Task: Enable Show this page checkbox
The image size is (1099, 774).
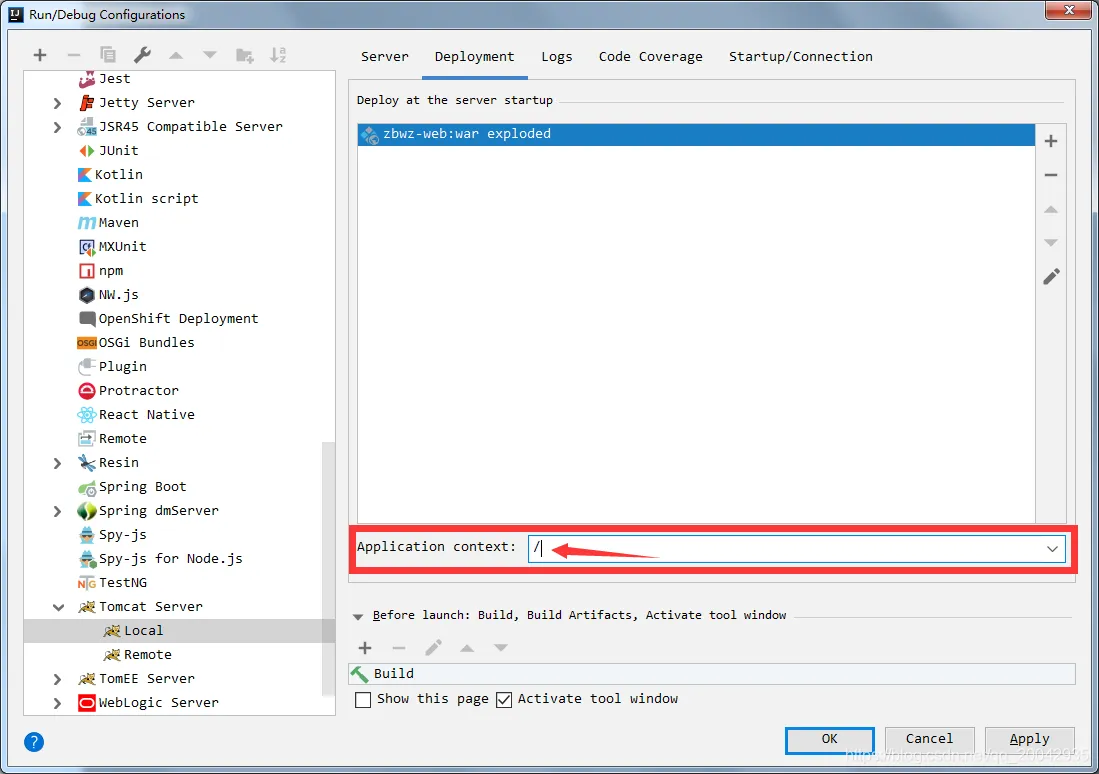Action: click(x=363, y=700)
